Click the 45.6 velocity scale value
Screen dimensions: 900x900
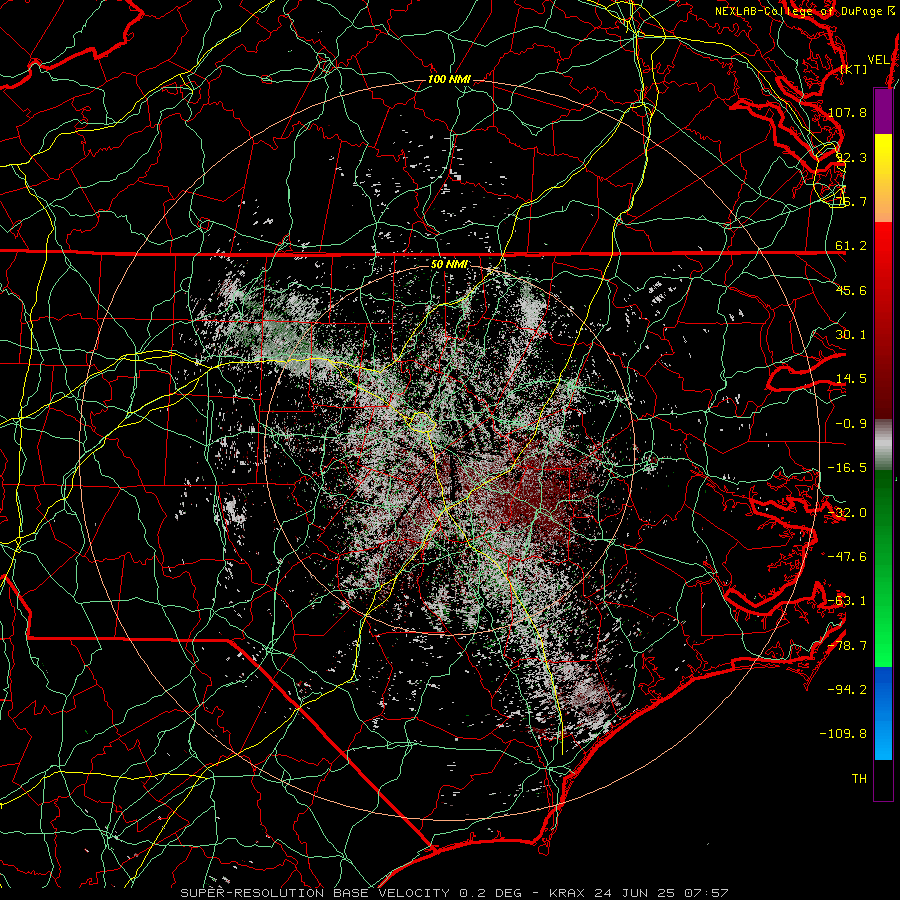tap(851, 290)
